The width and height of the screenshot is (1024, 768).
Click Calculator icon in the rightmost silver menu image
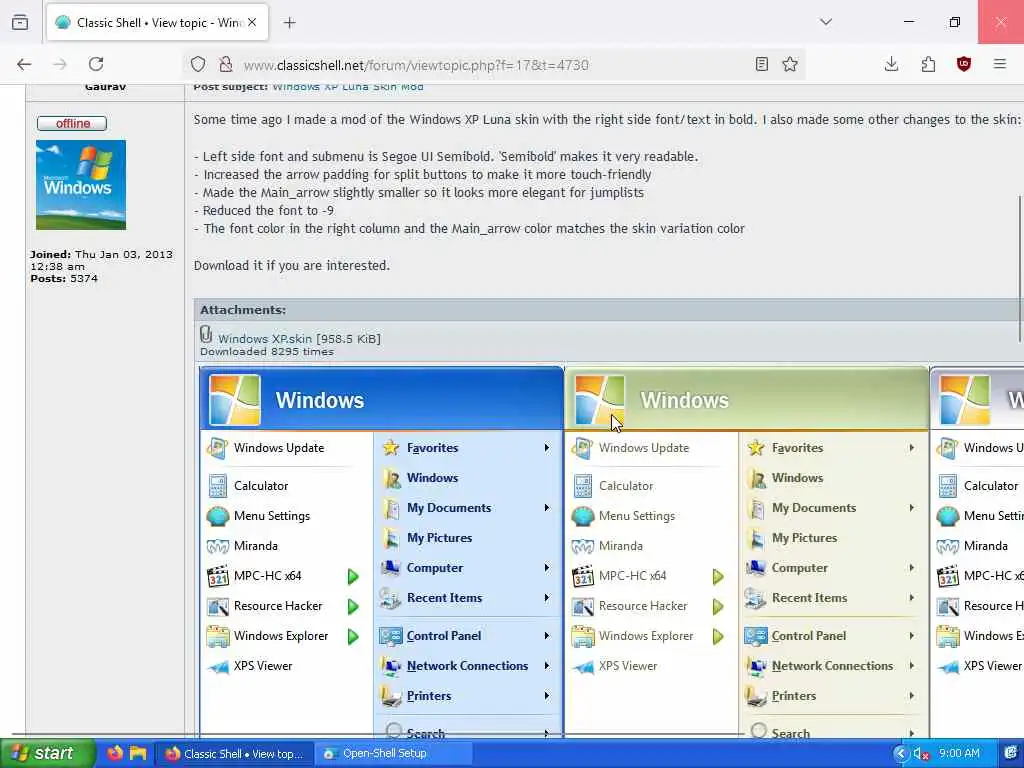click(x=948, y=486)
